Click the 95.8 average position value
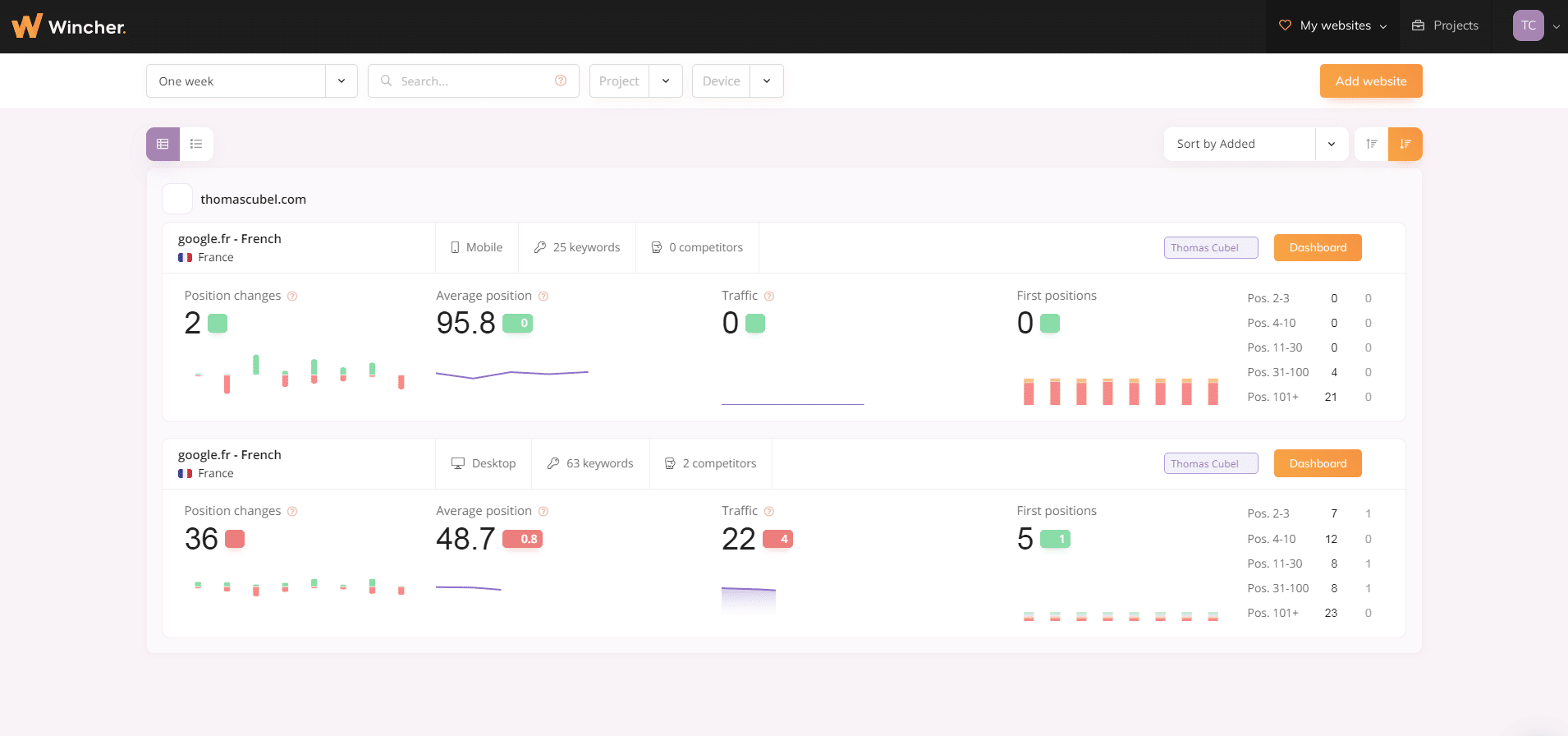This screenshot has height=736, width=1568. 465,323
